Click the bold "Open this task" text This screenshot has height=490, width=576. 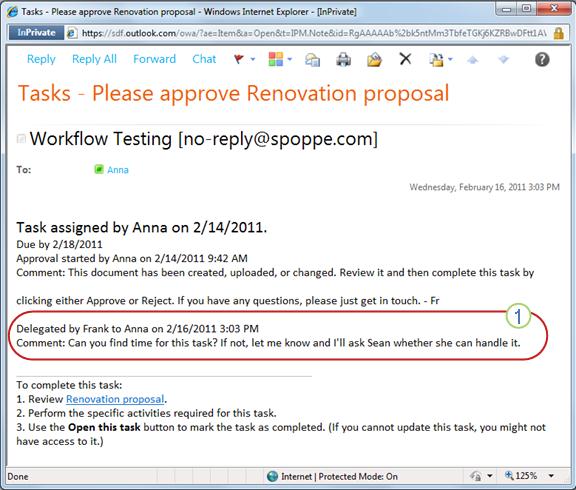click(104, 427)
